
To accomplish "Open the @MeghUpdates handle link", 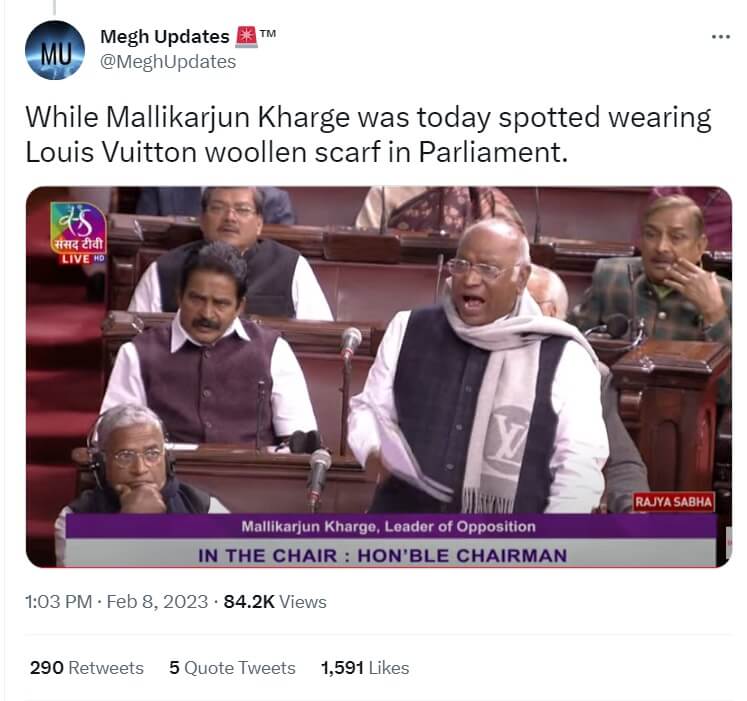I will 168,61.
